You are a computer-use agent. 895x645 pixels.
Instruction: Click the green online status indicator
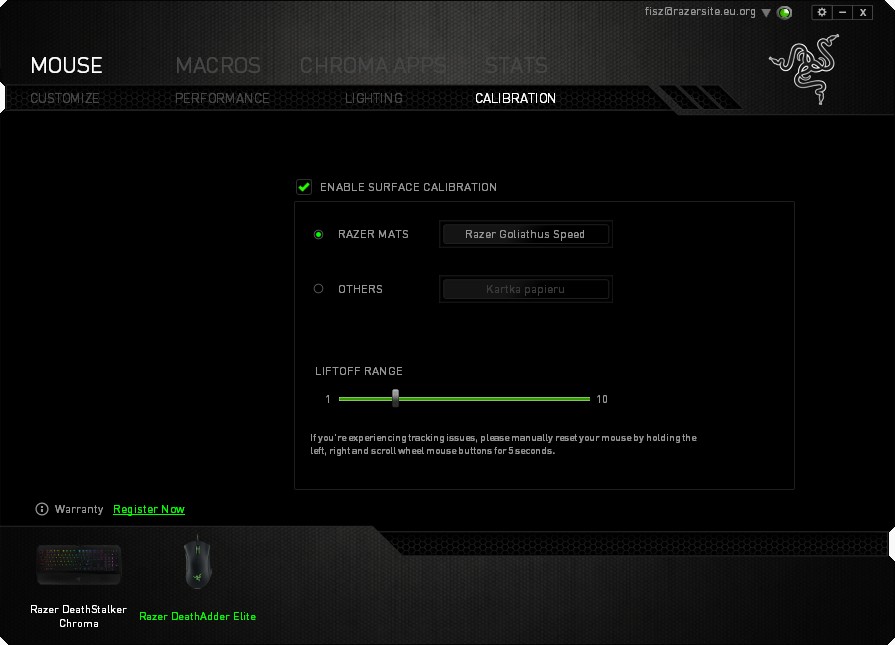pyautogui.click(x=785, y=13)
